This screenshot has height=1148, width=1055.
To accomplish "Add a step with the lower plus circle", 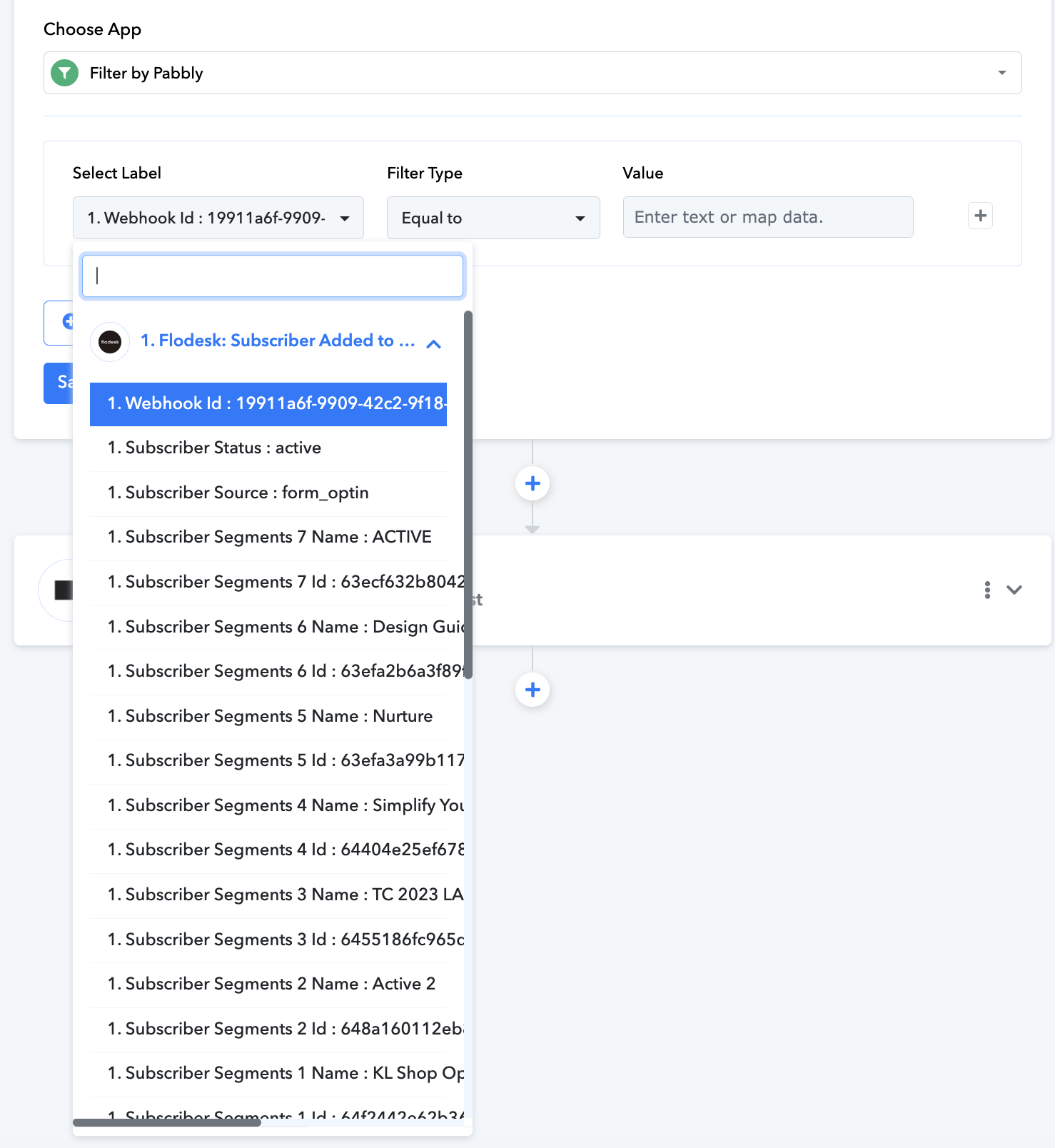I will tap(532, 690).
